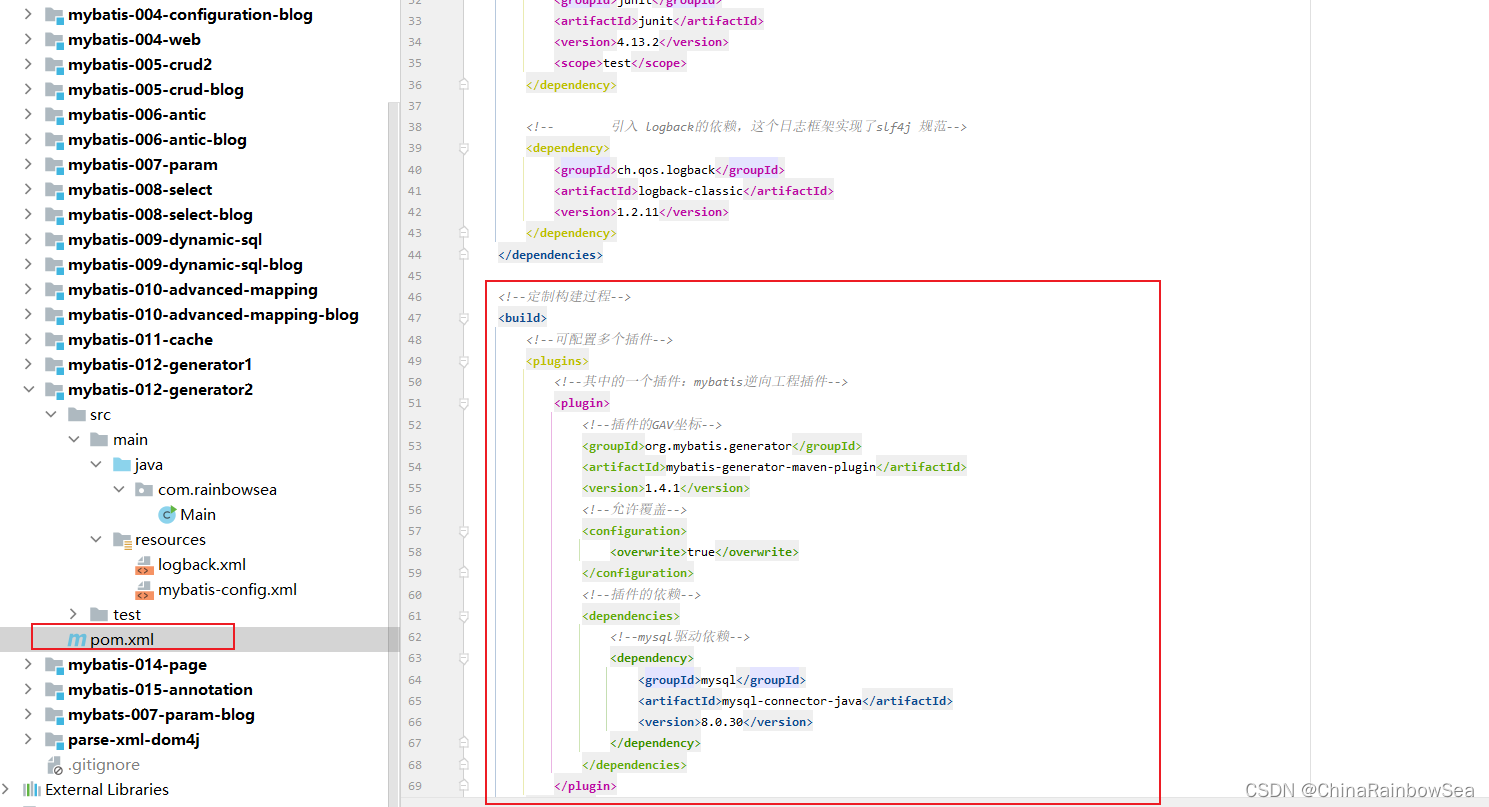Collapse the src folder
Screen dimensions: 1489x807
51,415
